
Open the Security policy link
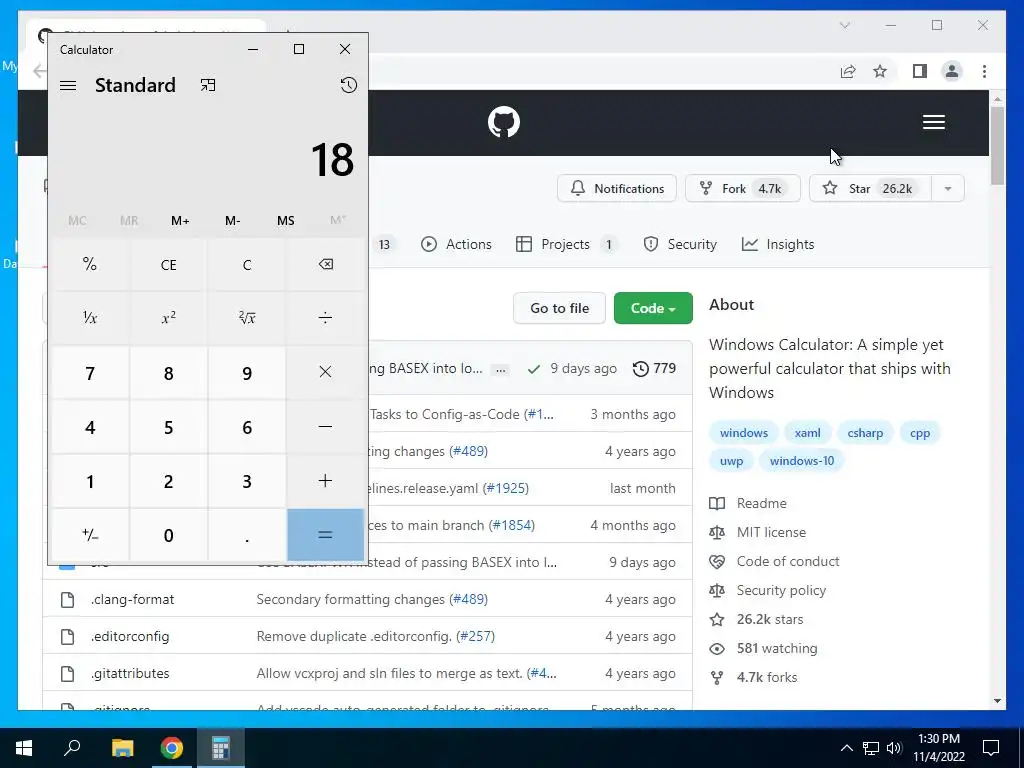768,590
